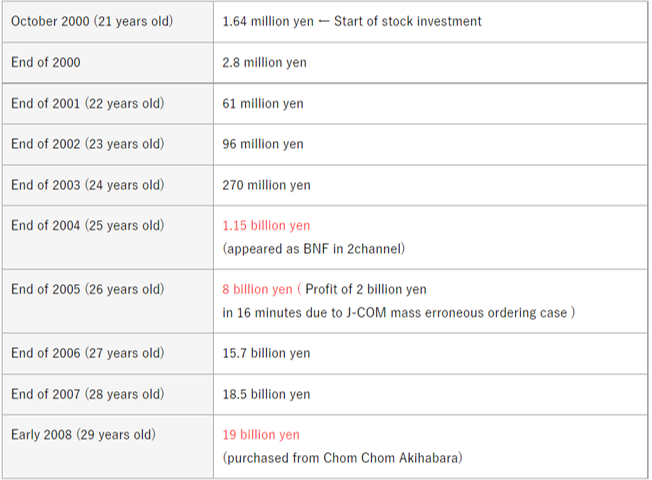This screenshot has width=652, height=480.
Task: Select the "1.64 million yen" start of investment text
Action: pos(268,21)
